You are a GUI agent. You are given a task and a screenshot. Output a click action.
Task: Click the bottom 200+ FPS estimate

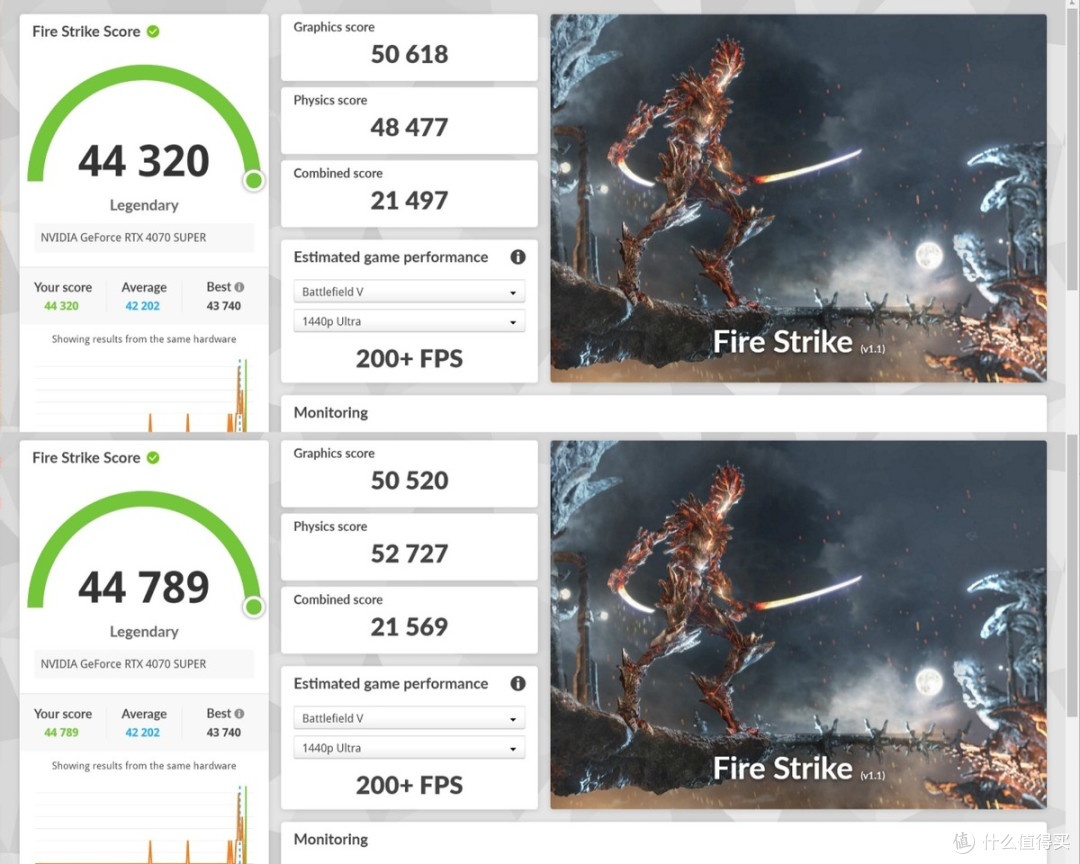point(409,785)
